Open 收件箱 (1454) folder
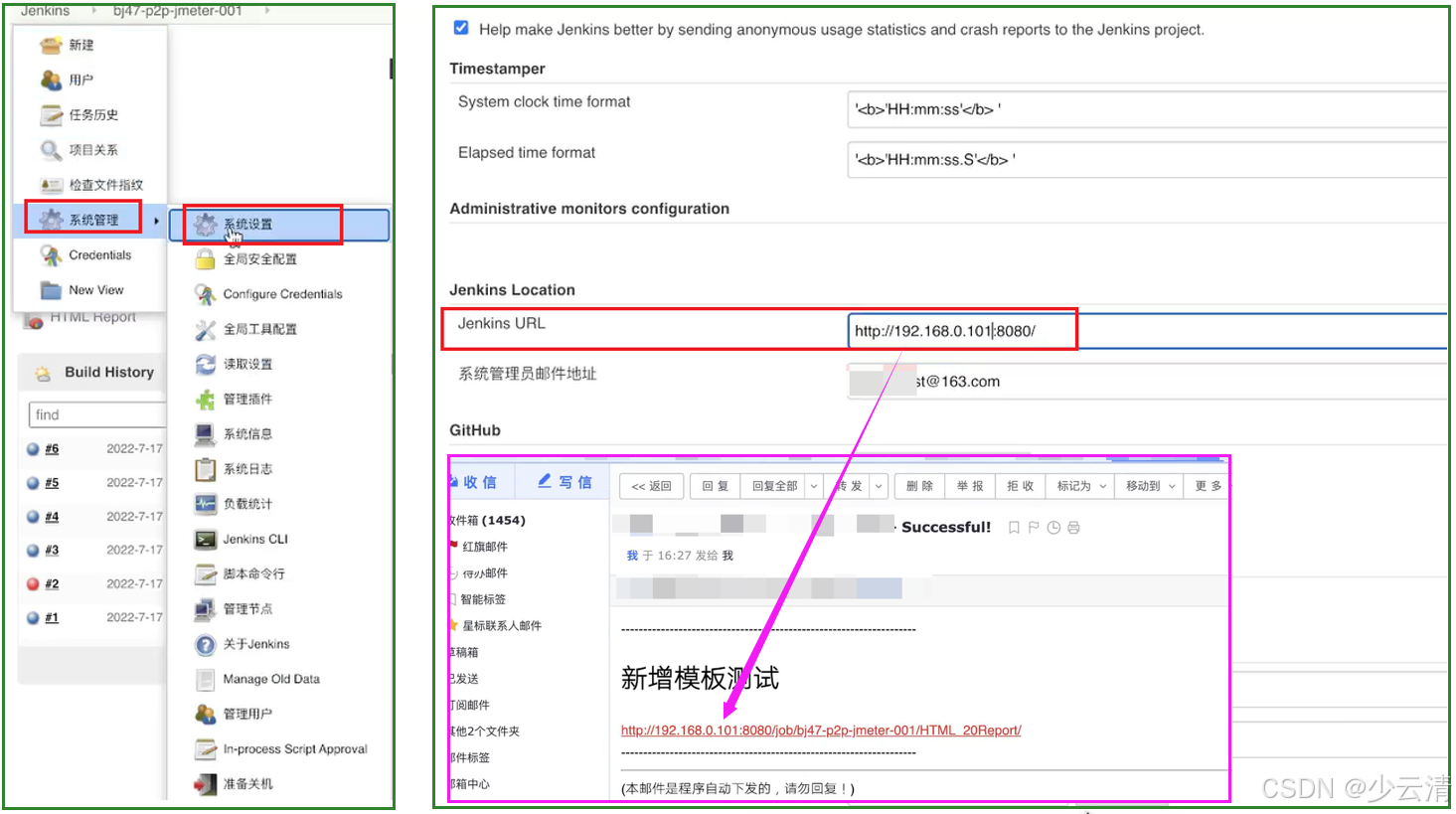This screenshot has width=1456, height=814. click(487, 520)
